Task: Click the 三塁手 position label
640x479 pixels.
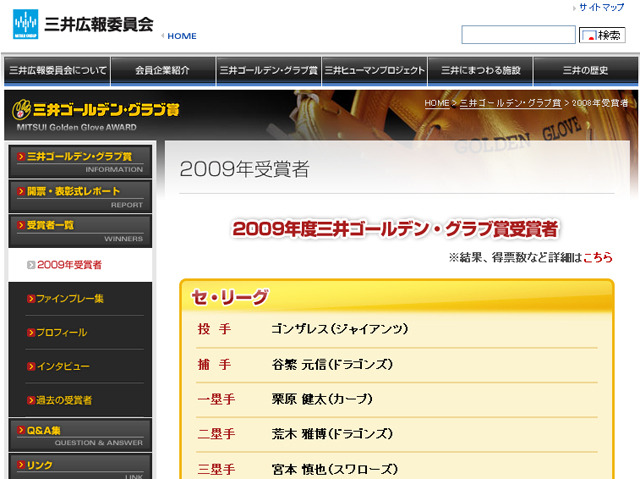Action: click(x=216, y=469)
